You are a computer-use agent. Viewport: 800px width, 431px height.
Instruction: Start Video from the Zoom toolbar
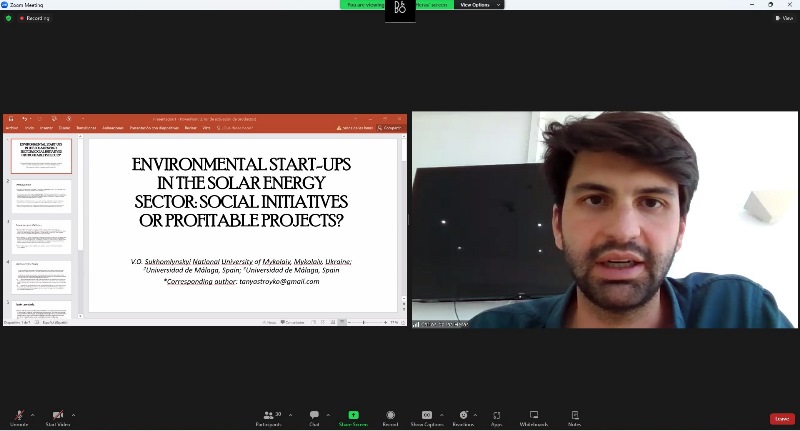pyautogui.click(x=58, y=416)
